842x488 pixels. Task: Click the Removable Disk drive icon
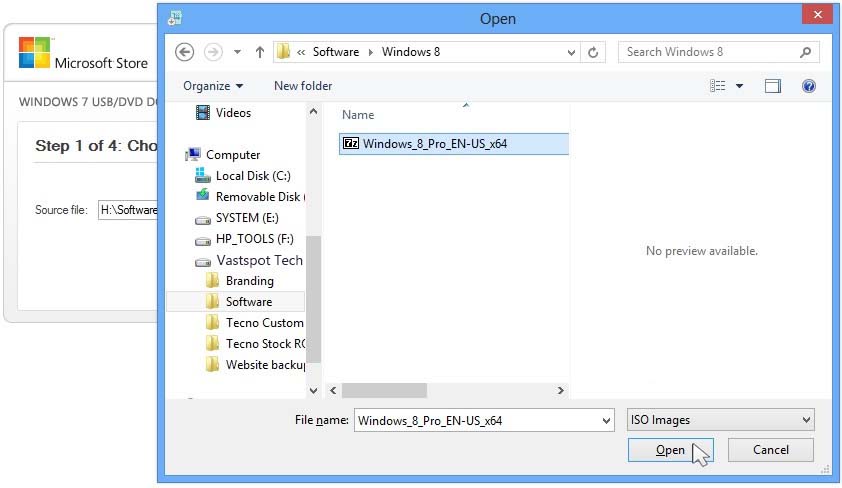(x=202, y=195)
